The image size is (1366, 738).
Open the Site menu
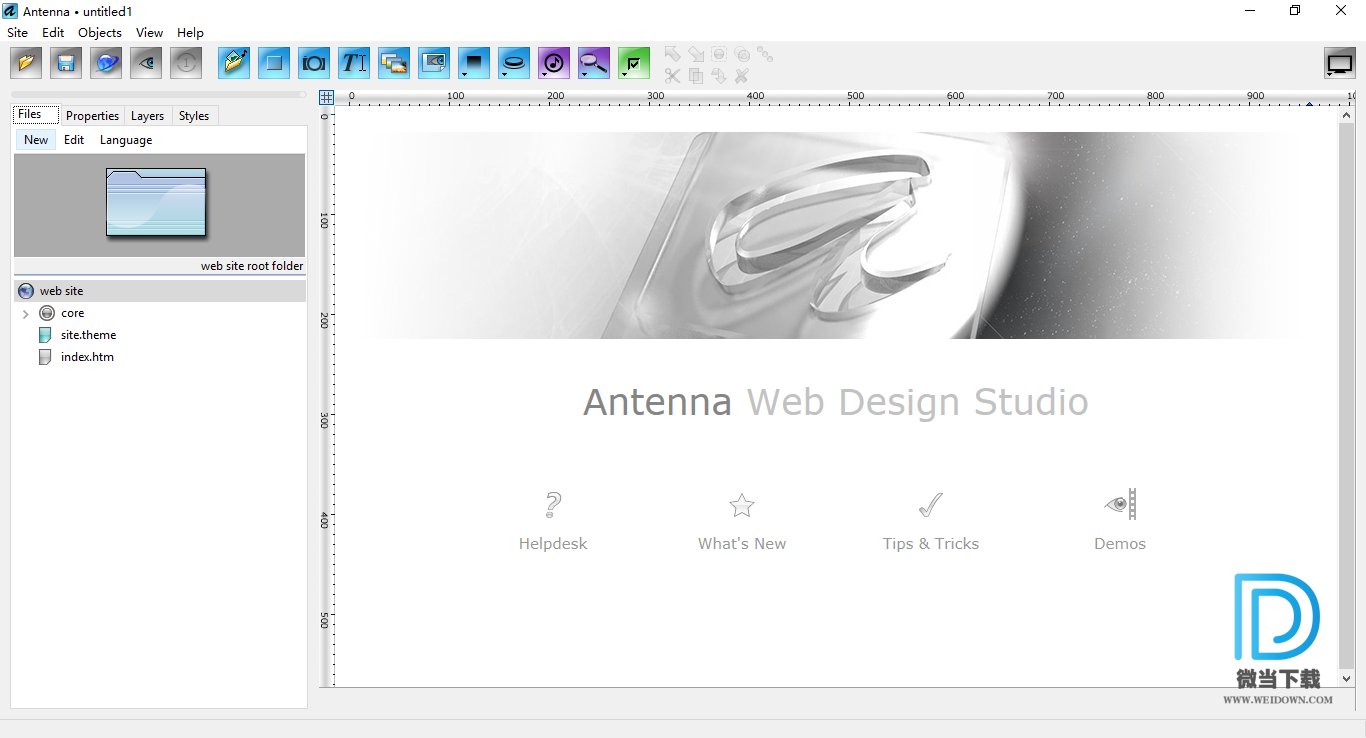point(18,32)
